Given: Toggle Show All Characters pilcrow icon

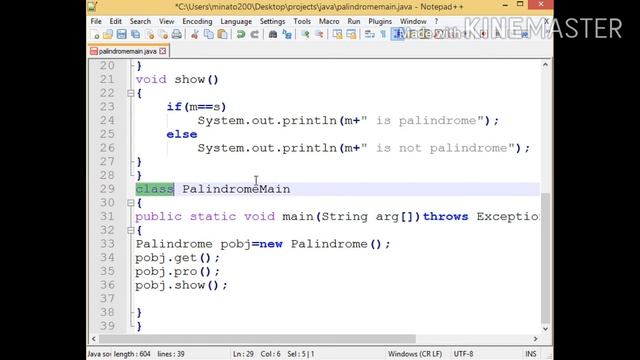Looking at the screenshot, I should point(383,35).
